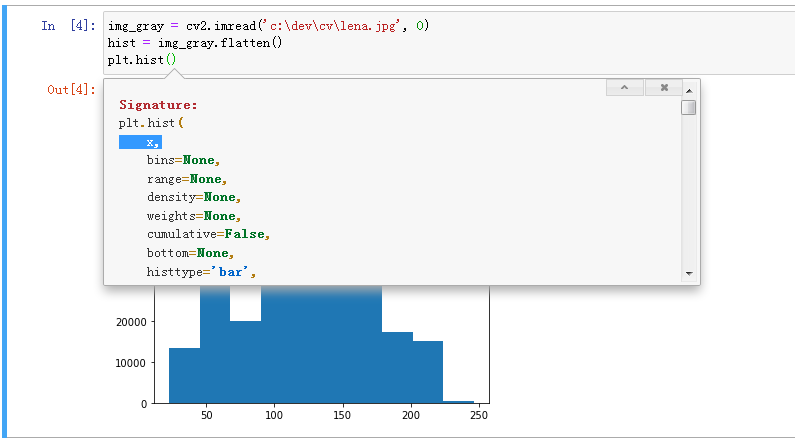The width and height of the screenshot is (795, 443).
Task: Click the 'density=None,' parameter line
Action: (194, 197)
